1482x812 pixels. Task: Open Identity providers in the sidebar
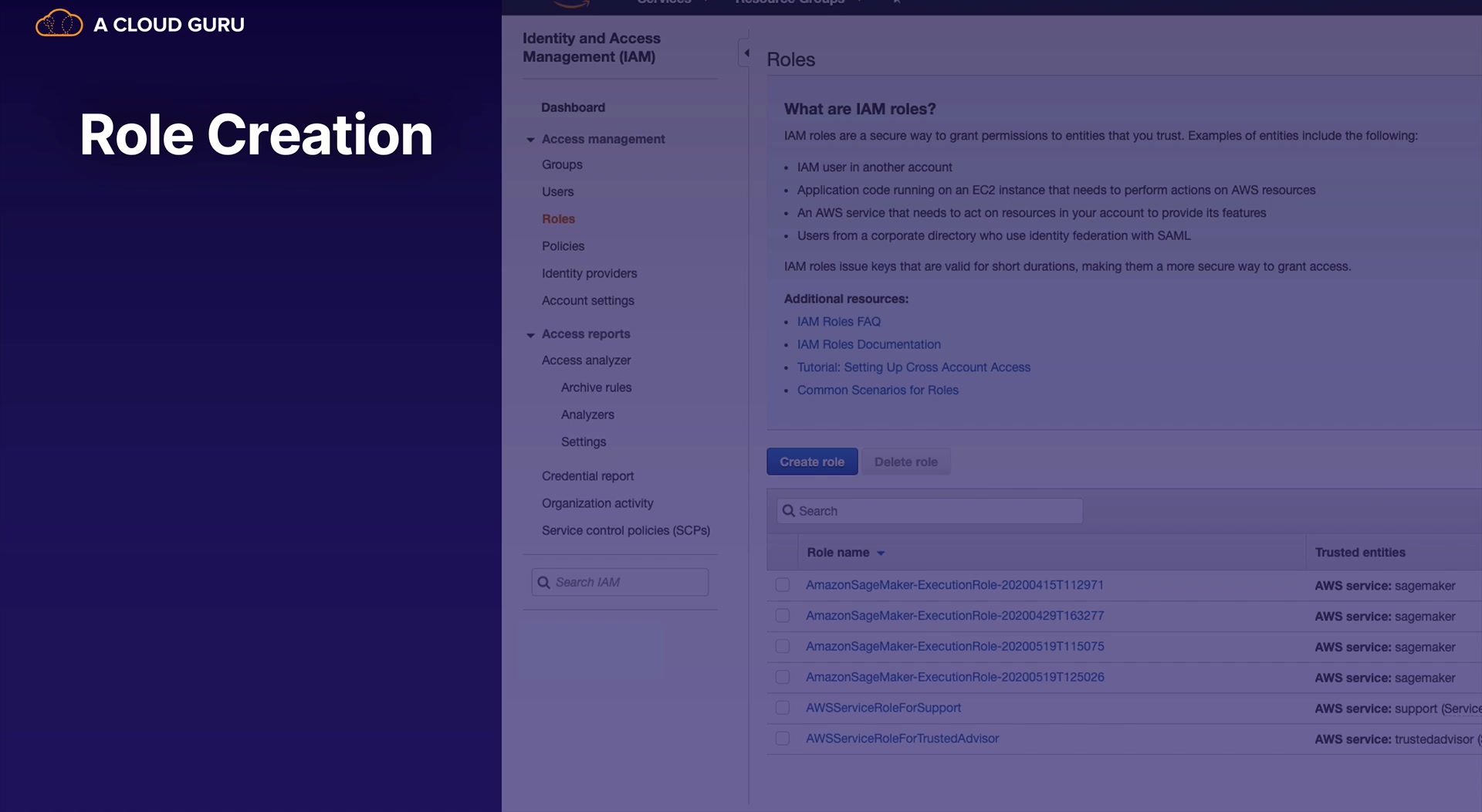point(589,273)
